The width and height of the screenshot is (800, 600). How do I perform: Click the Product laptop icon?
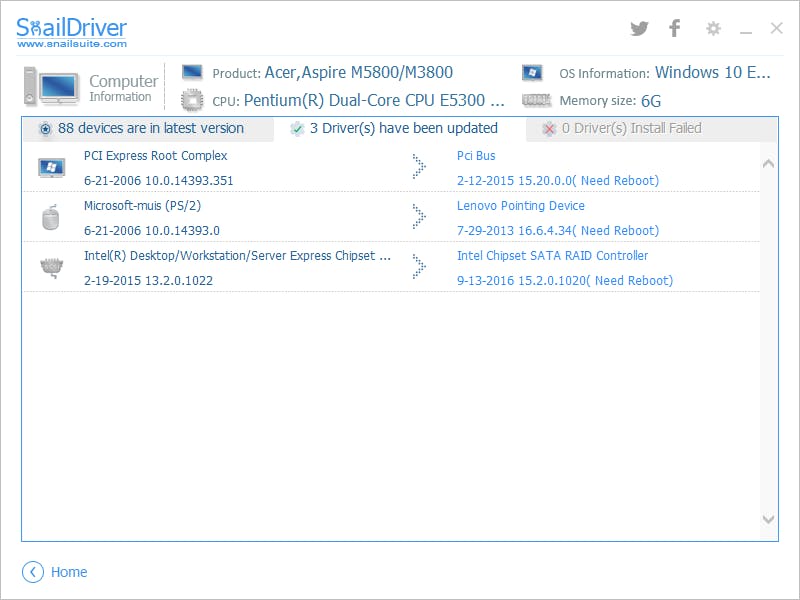(x=192, y=72)
